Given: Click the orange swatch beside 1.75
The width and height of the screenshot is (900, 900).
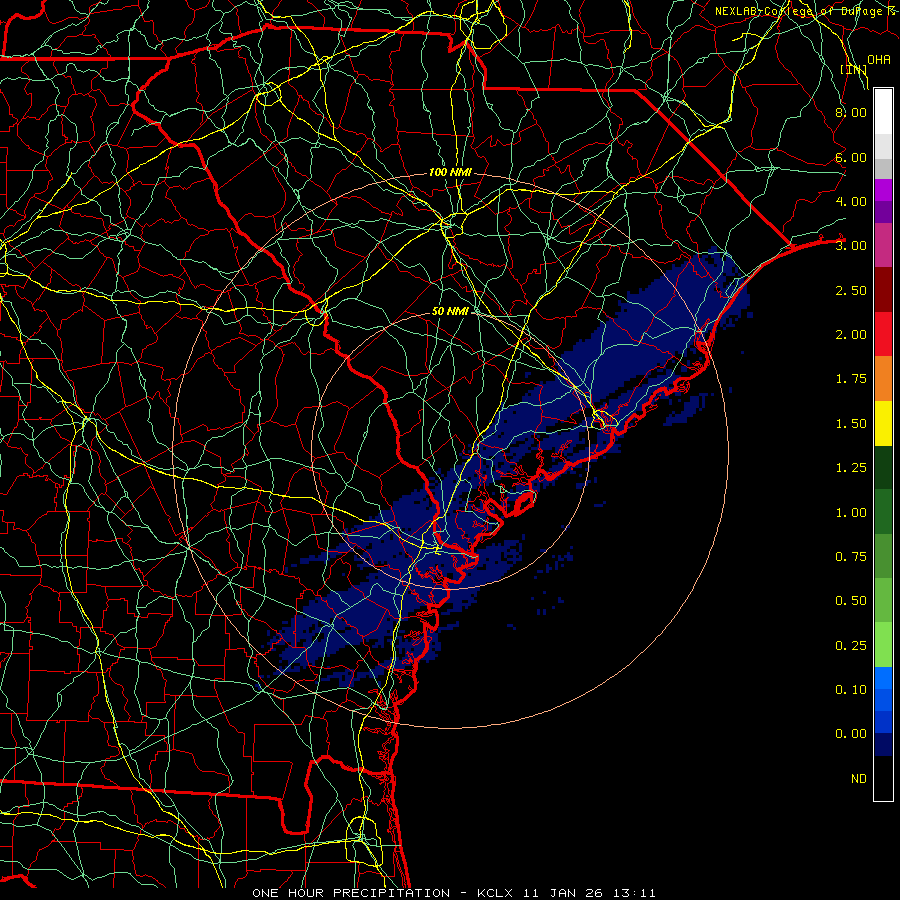Looking at the screenshot, I should [883, 378].
